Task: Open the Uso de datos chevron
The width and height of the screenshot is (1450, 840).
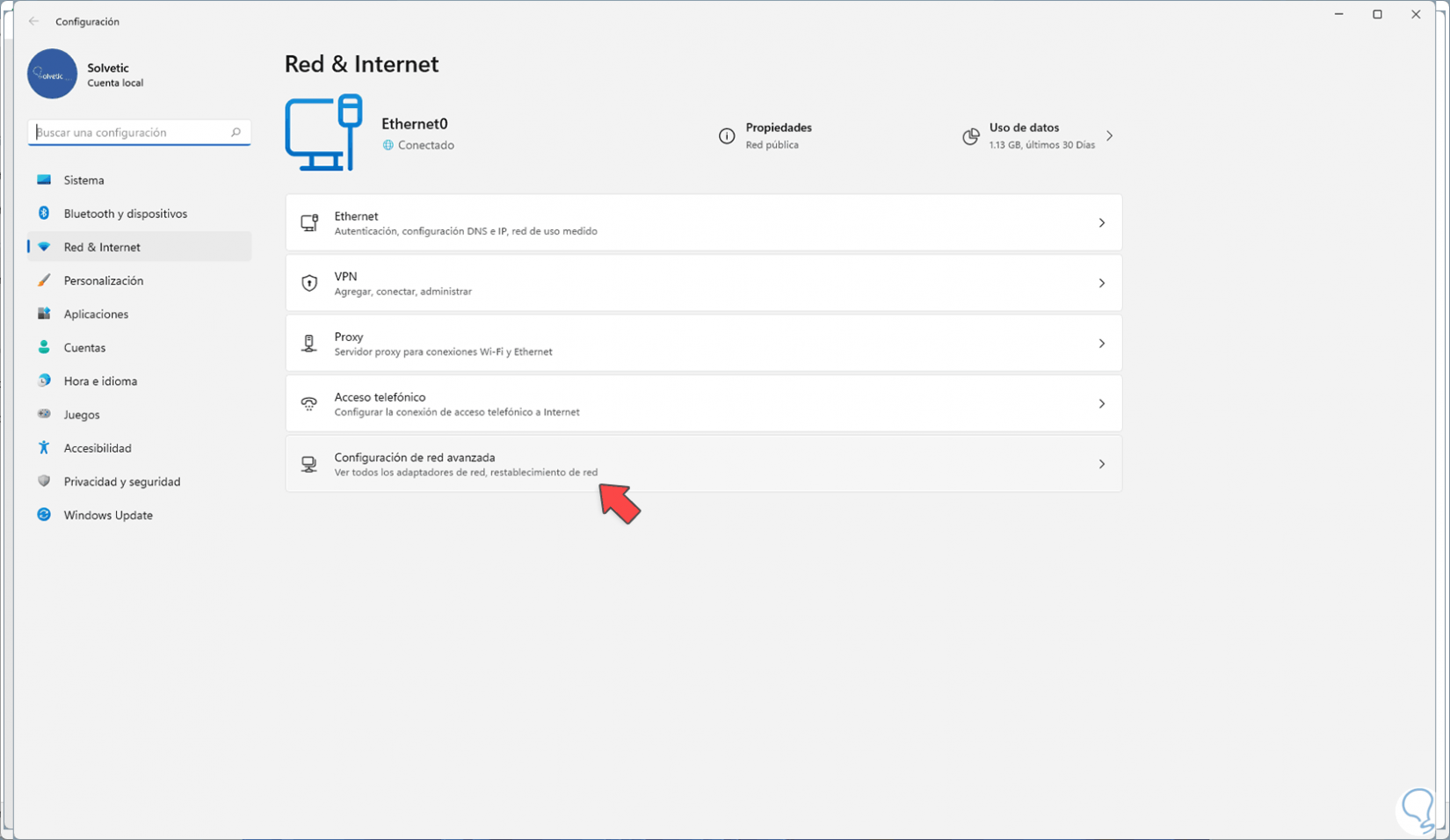Action: pos(1110,136)
